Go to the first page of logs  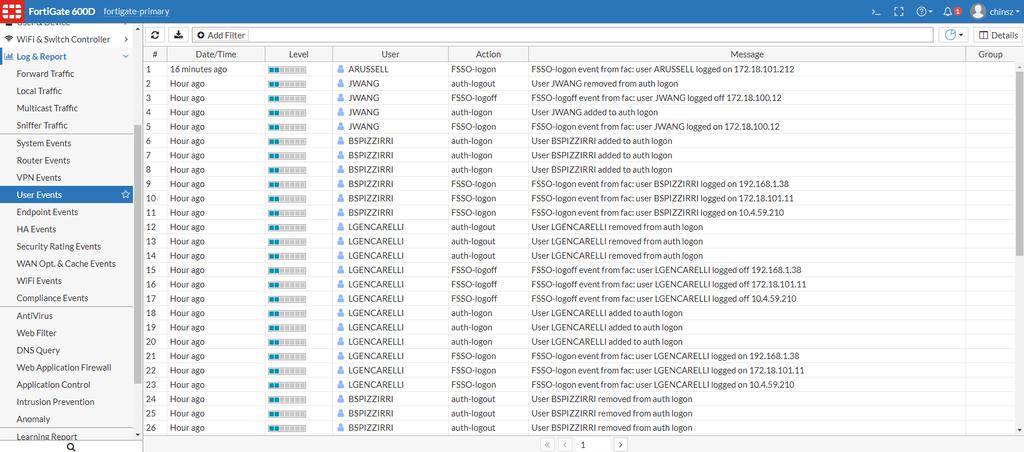click(547, 445)
